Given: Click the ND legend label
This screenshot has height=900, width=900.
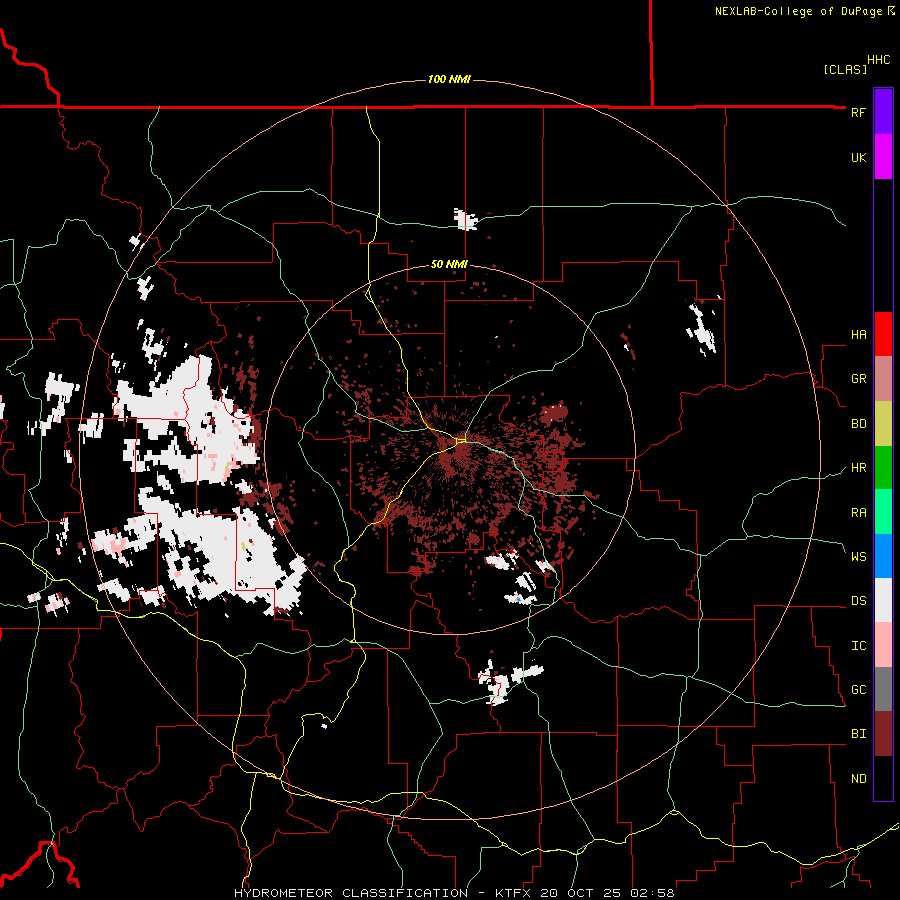Looking at the screenshot, I should tap(858, 779).
